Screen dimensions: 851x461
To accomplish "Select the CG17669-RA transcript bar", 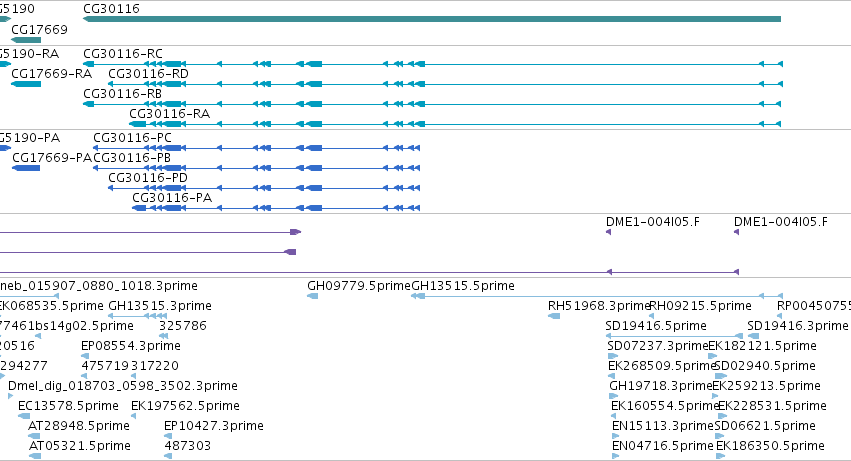I will pos(26,84).
